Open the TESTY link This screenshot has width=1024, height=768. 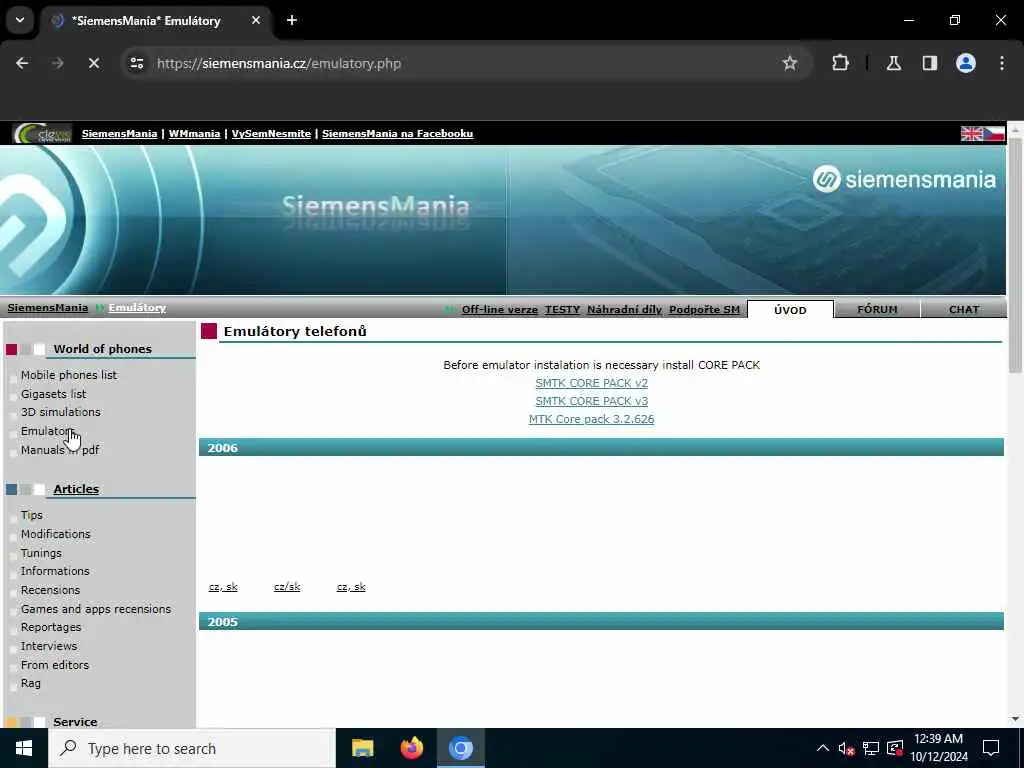coord(562,310)
